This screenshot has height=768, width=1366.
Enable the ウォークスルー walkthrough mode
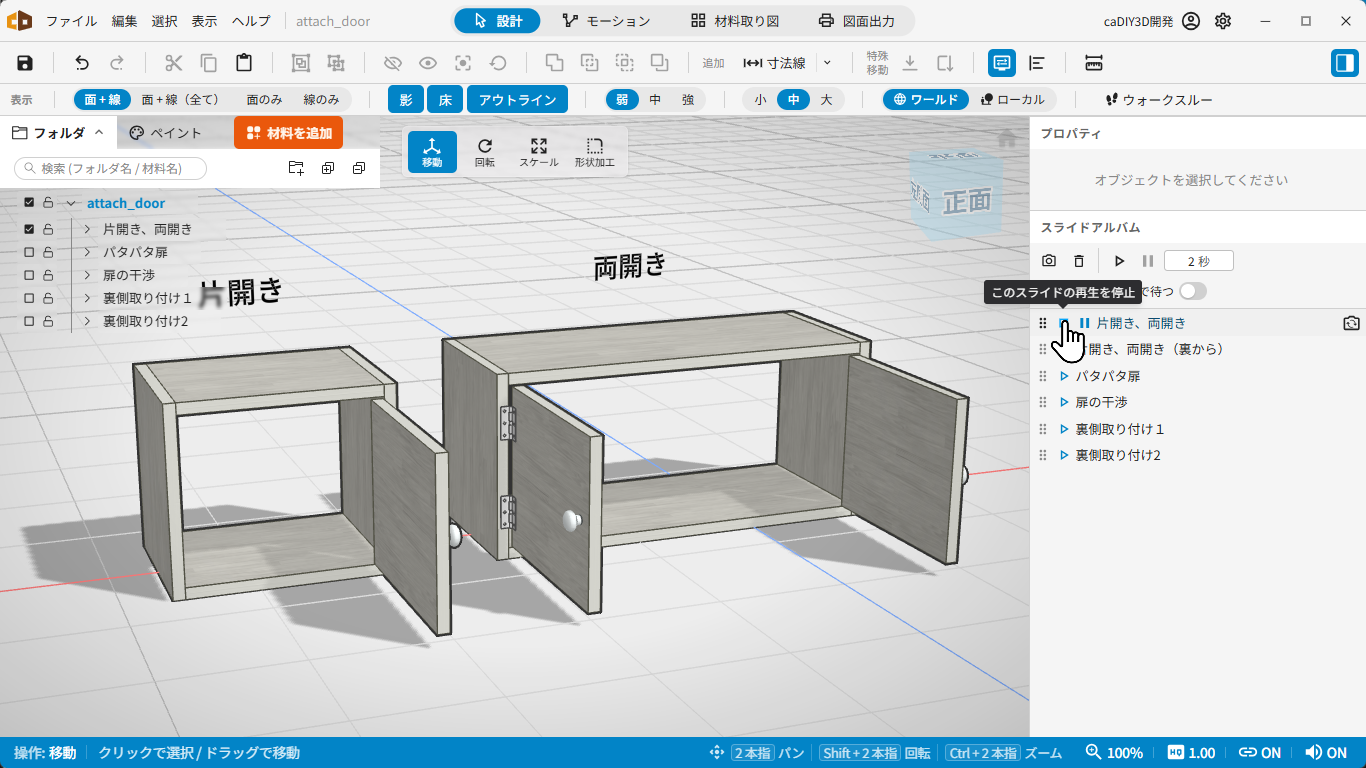(x=1159, y=100)
